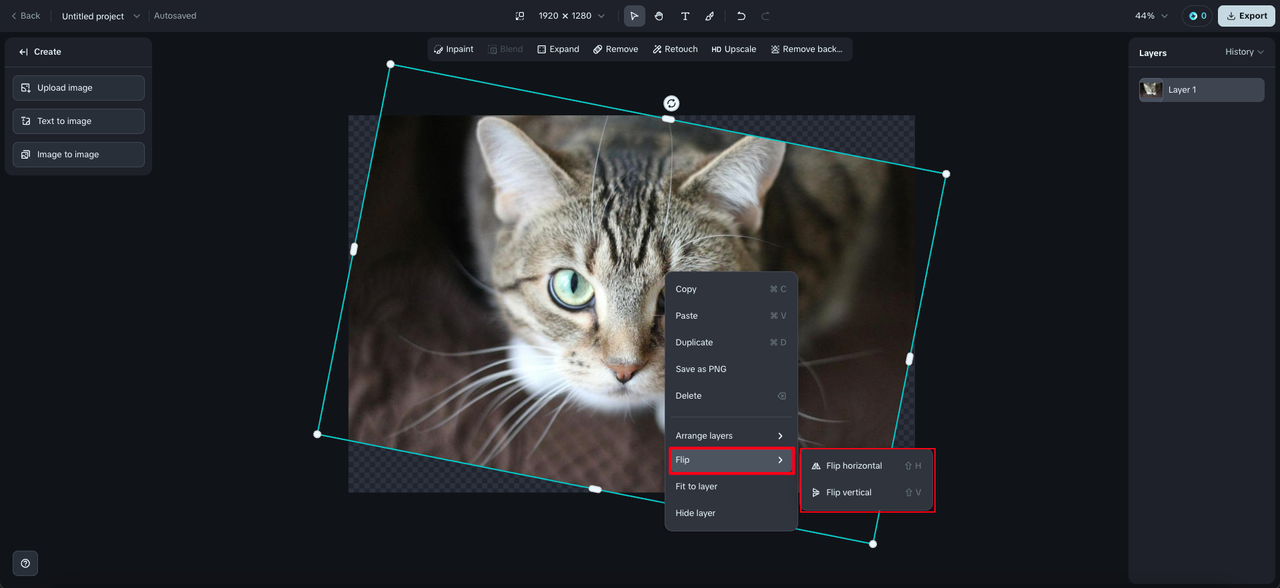Export the project
Image resolution: width=1280 pixels, height=588 pixels.
click(x=1246, y=16)
